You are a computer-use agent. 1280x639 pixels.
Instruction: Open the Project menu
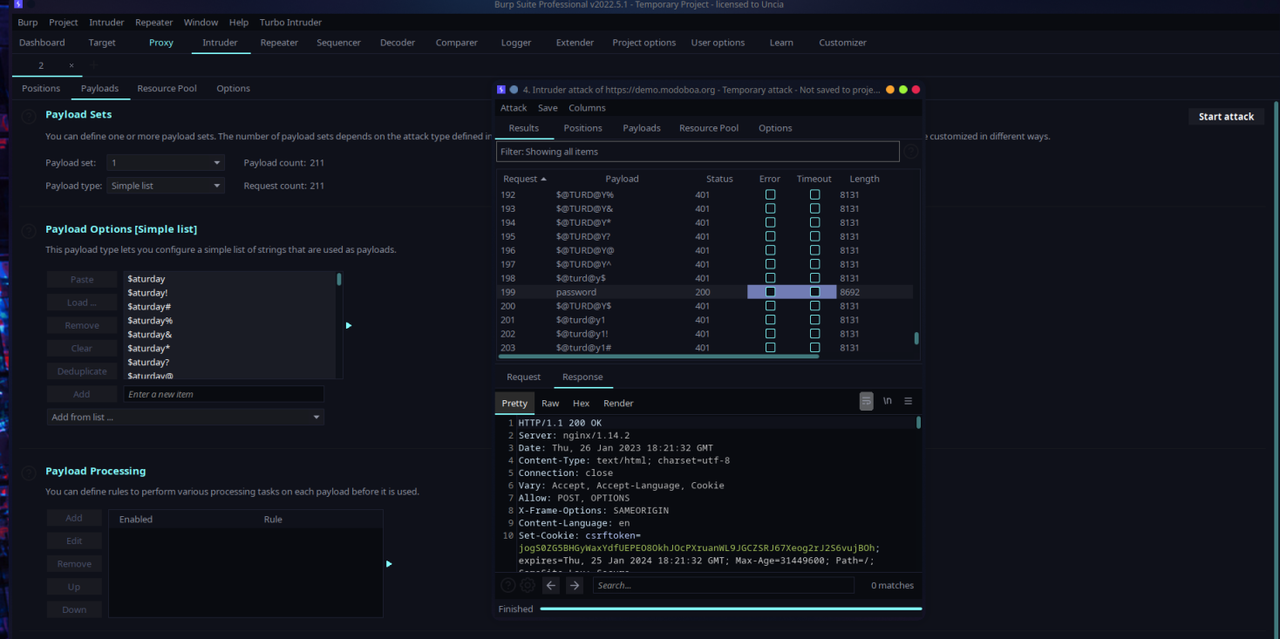click(63, 22)
